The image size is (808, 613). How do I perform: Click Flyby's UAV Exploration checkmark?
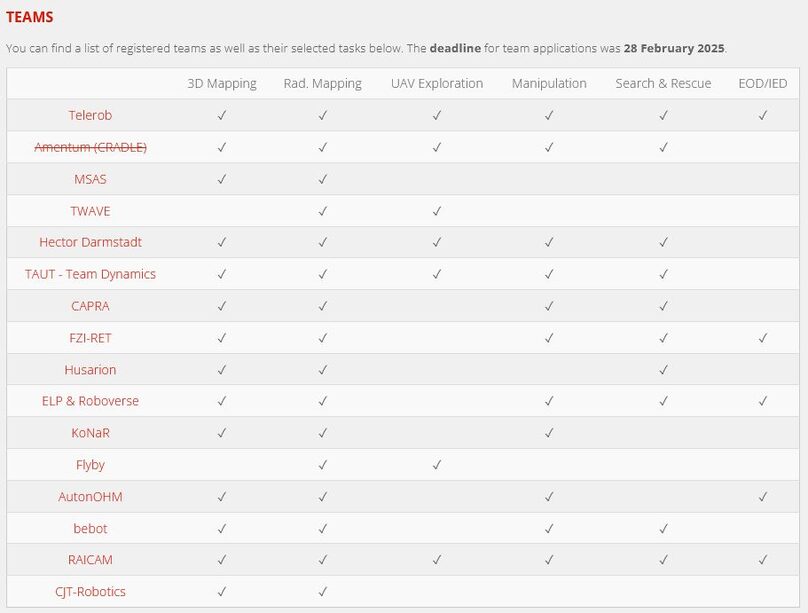tap(436, 465)
